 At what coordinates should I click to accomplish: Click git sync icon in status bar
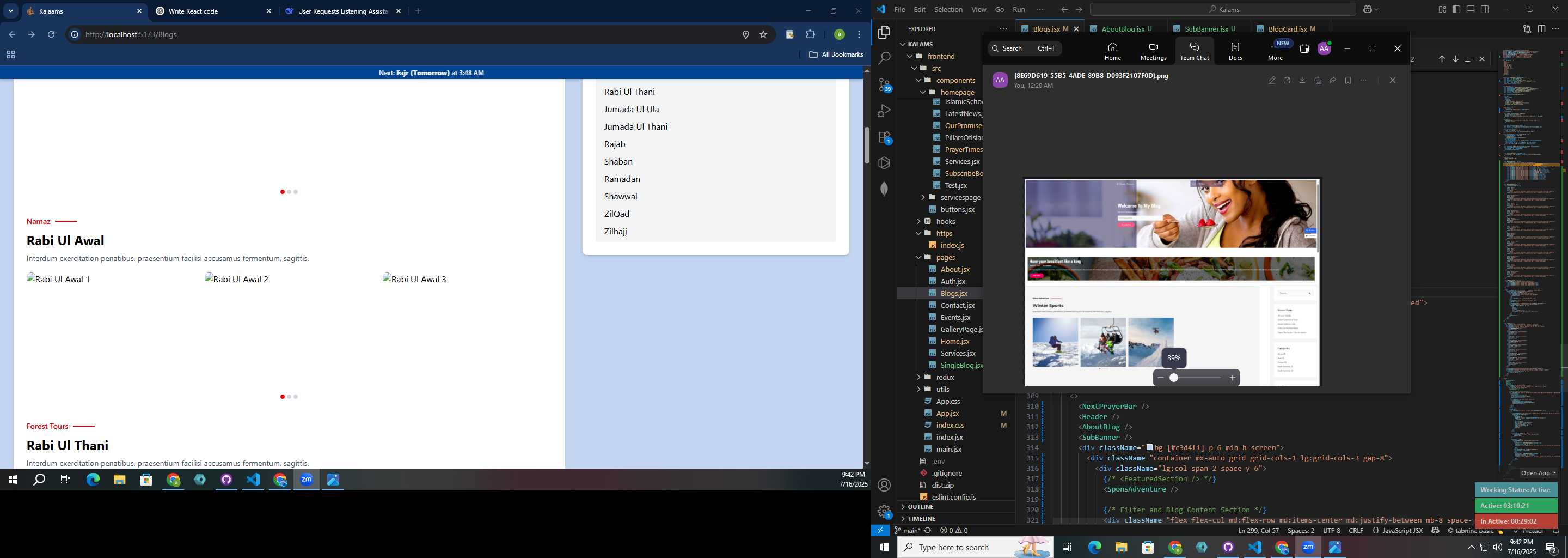pos(928,531)
